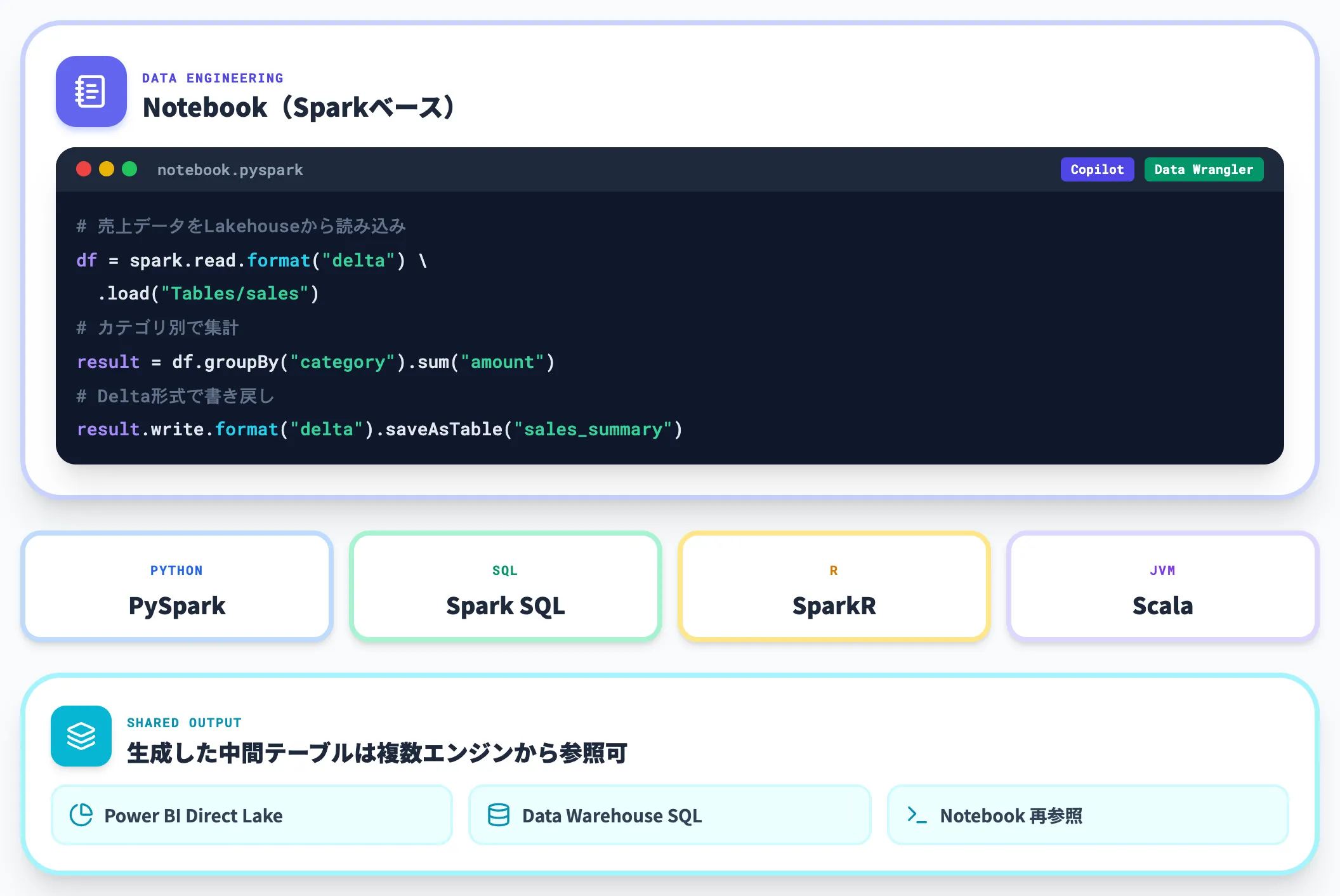
Task: Click the spark.read.format("delta") code line
Action: click(252, 260)
